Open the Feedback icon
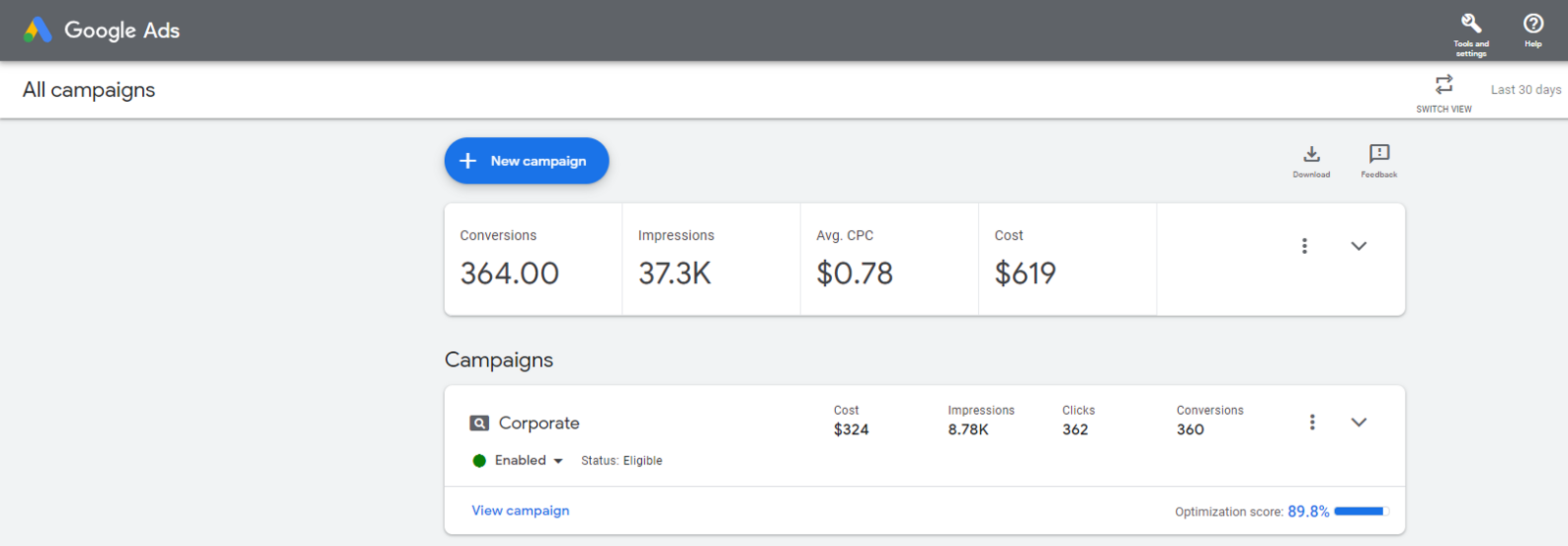The height and width of the screenshot is (546, 1568). [1379, 154]
